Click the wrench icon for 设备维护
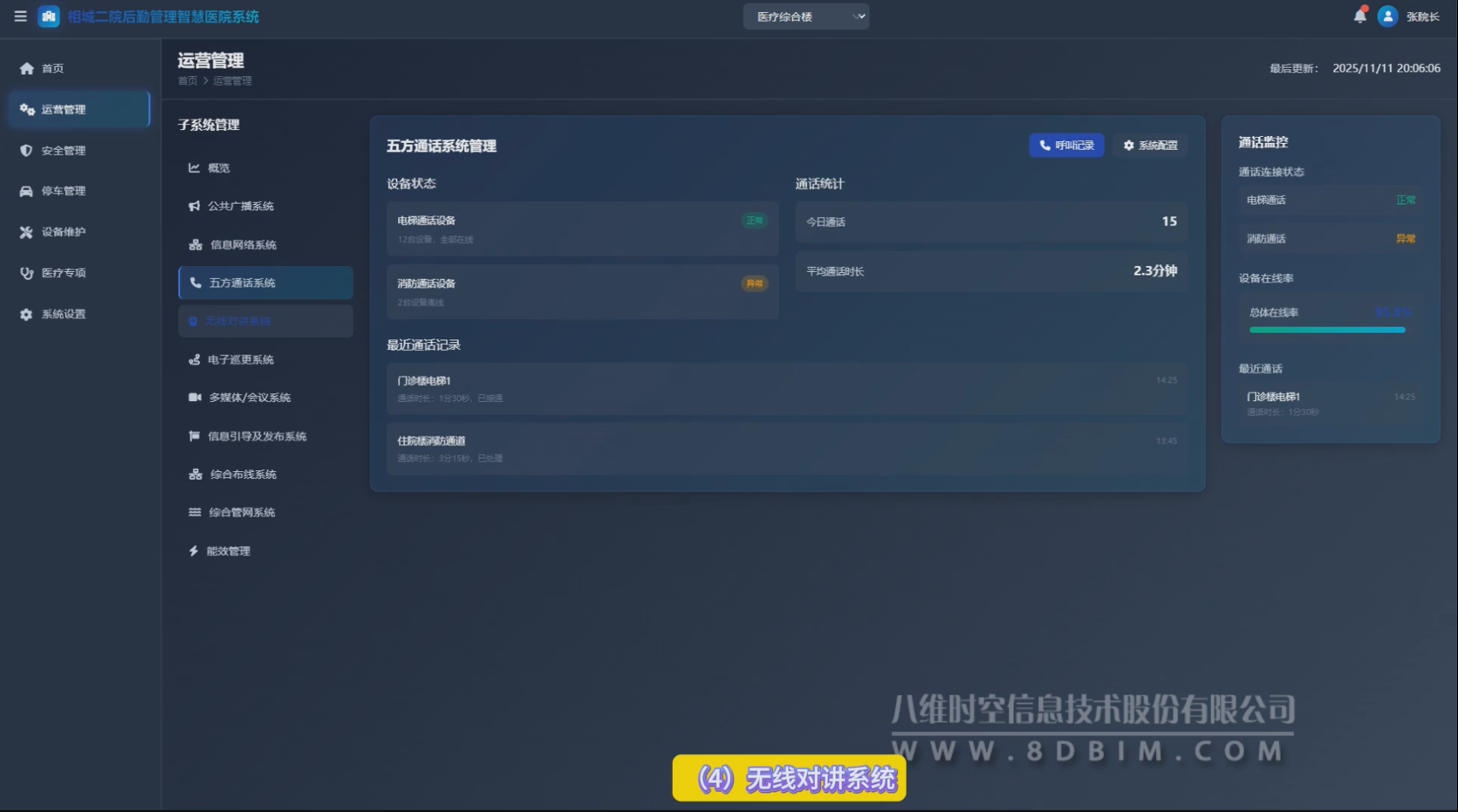Screen dimensions: 1458x812 pyautogui.click(x=27, y=232)
